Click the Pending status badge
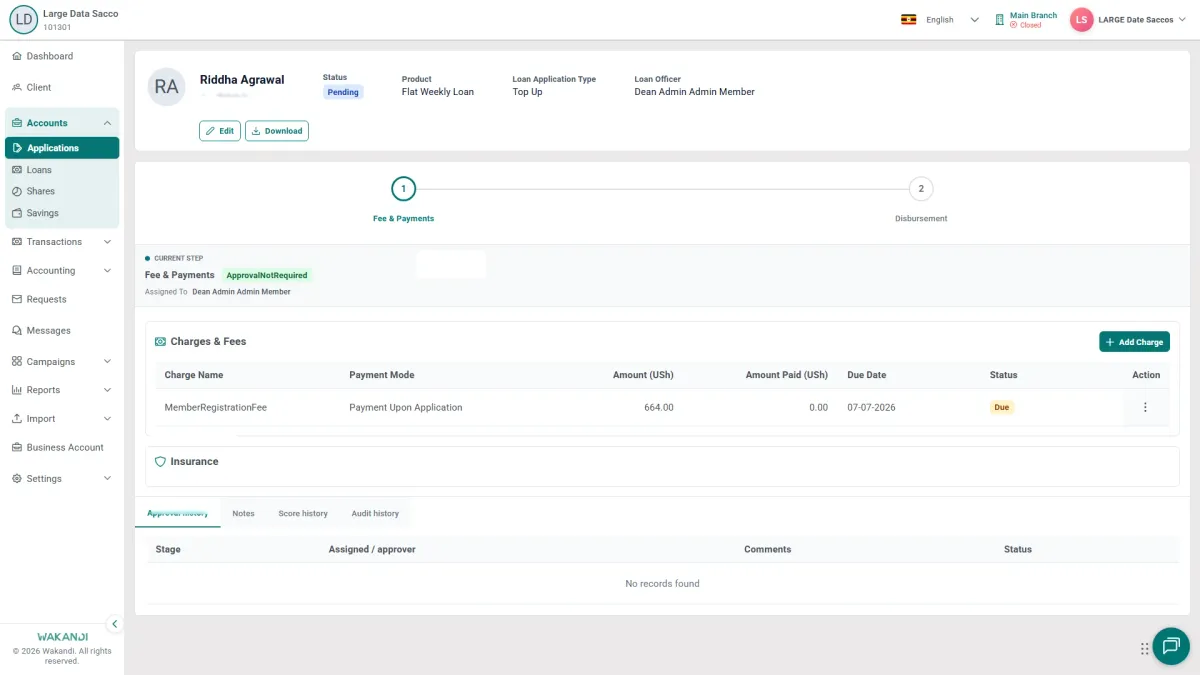1200x675 pixels. [343, 92]
